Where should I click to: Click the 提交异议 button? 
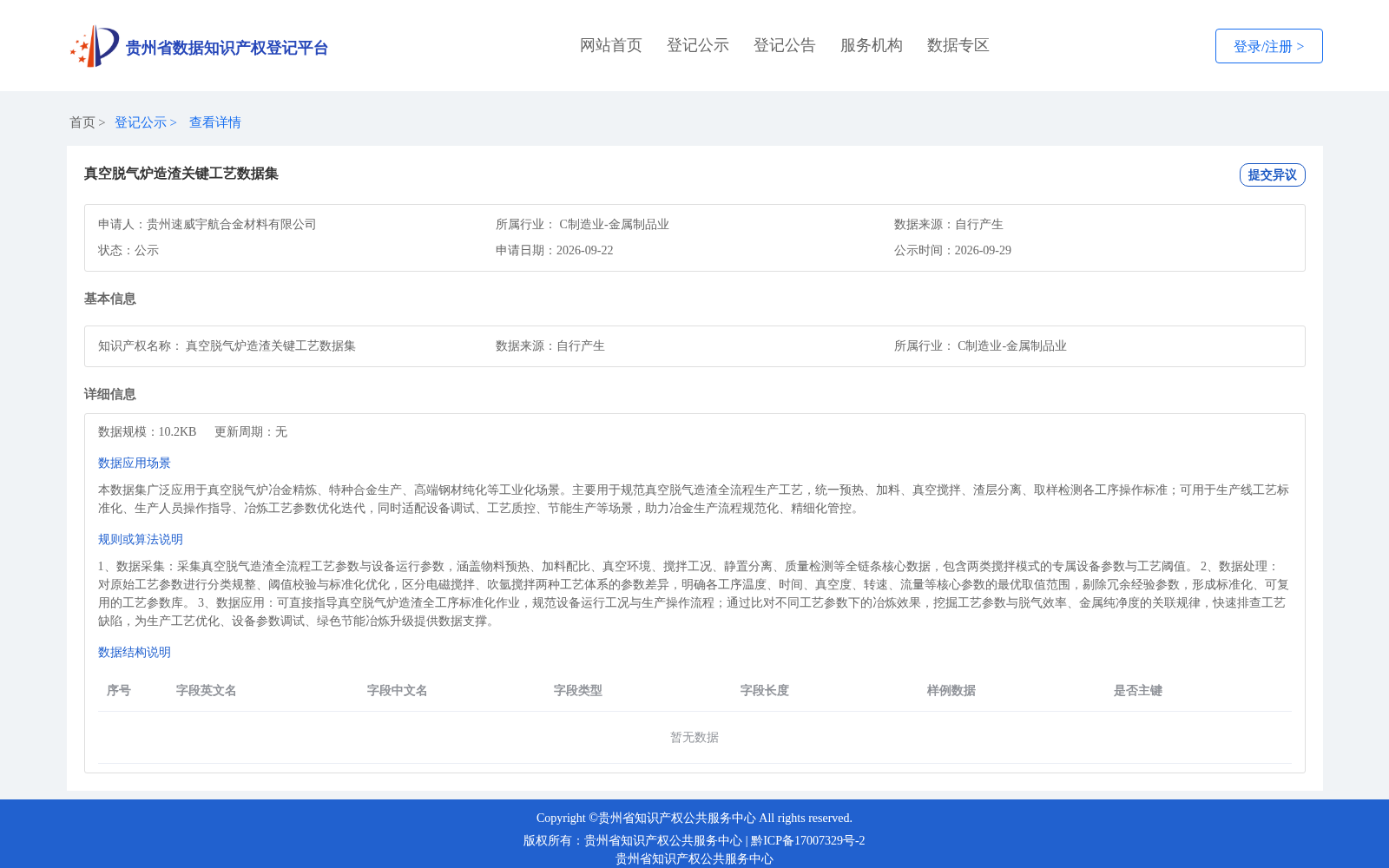[1273, 174]
